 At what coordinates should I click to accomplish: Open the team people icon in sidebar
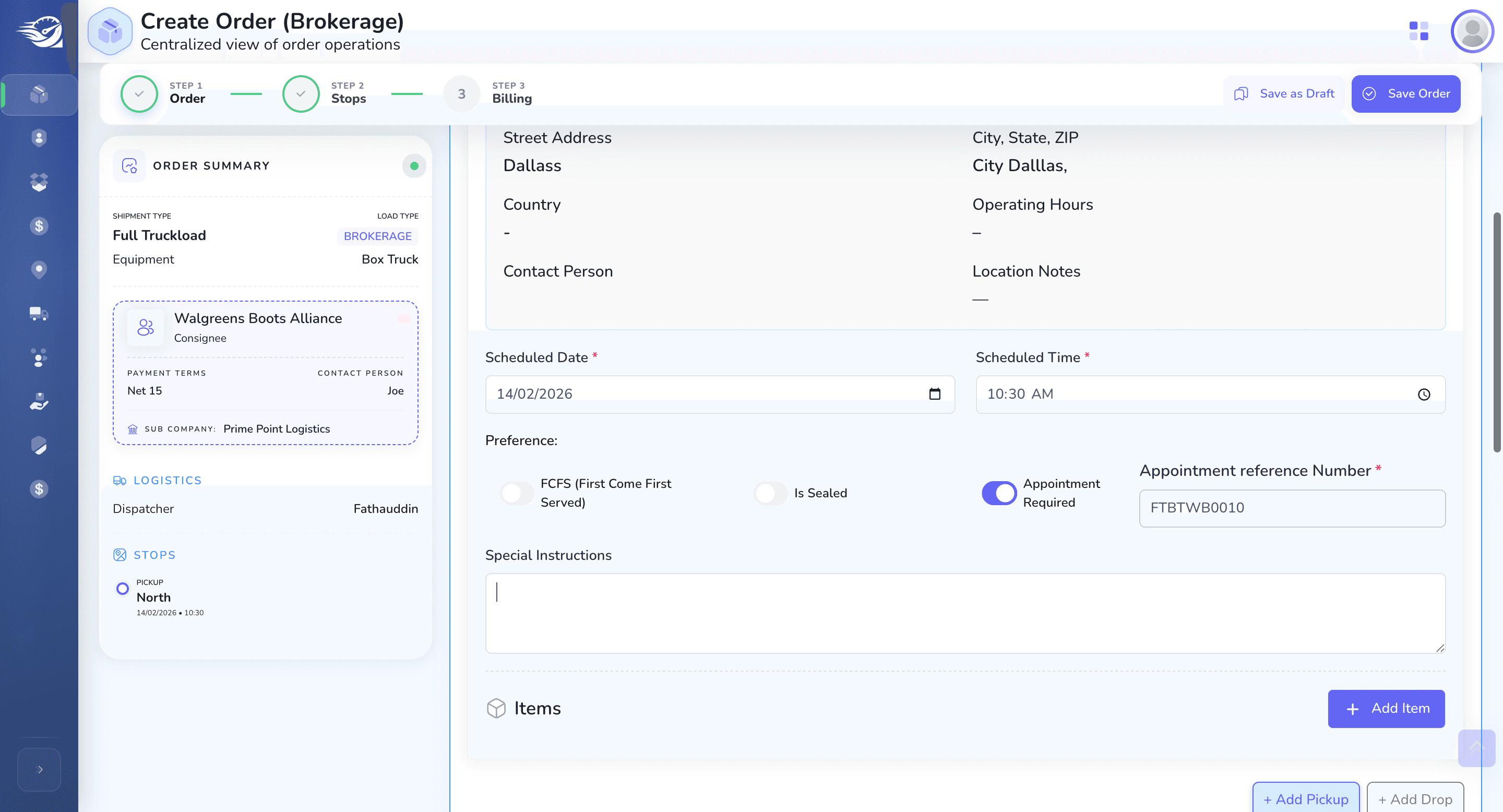(39, 357)
